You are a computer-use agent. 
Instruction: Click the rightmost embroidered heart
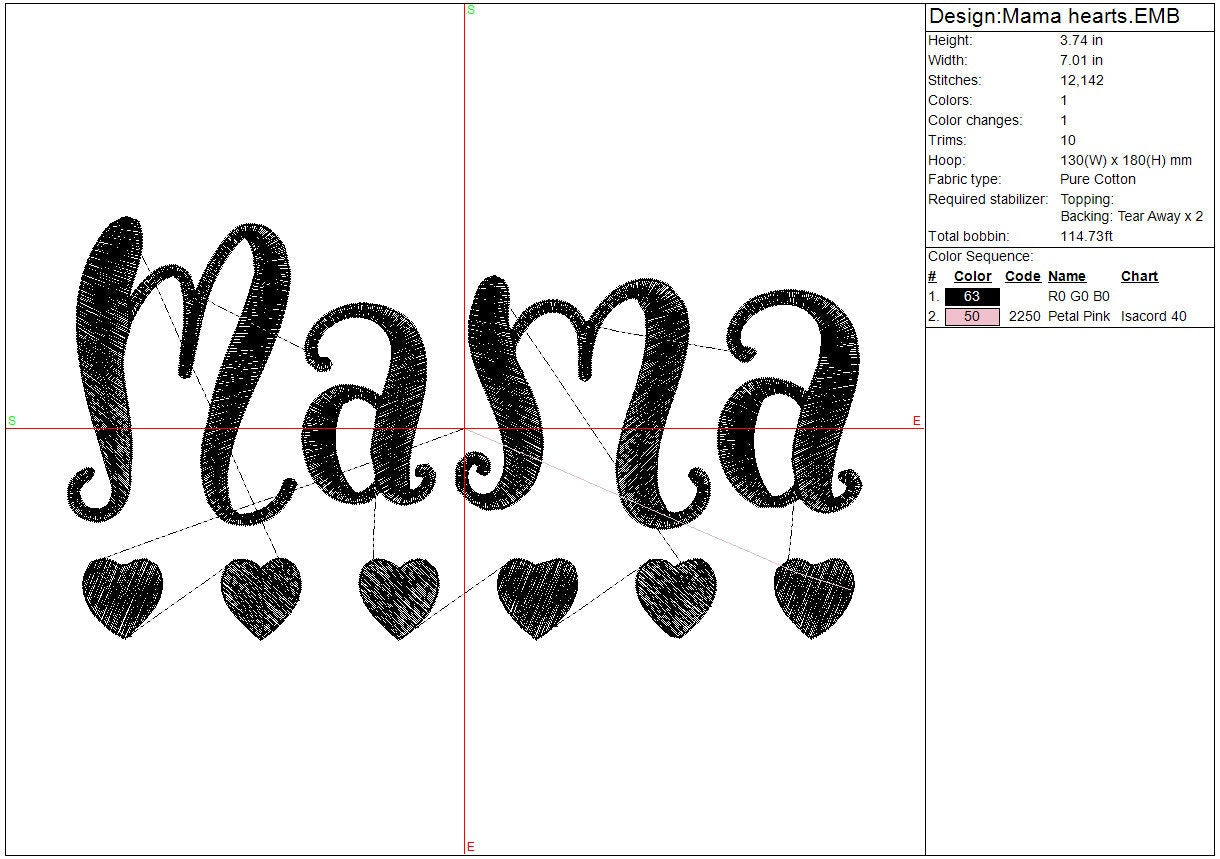pyautogui.click(x=814, y=596)
